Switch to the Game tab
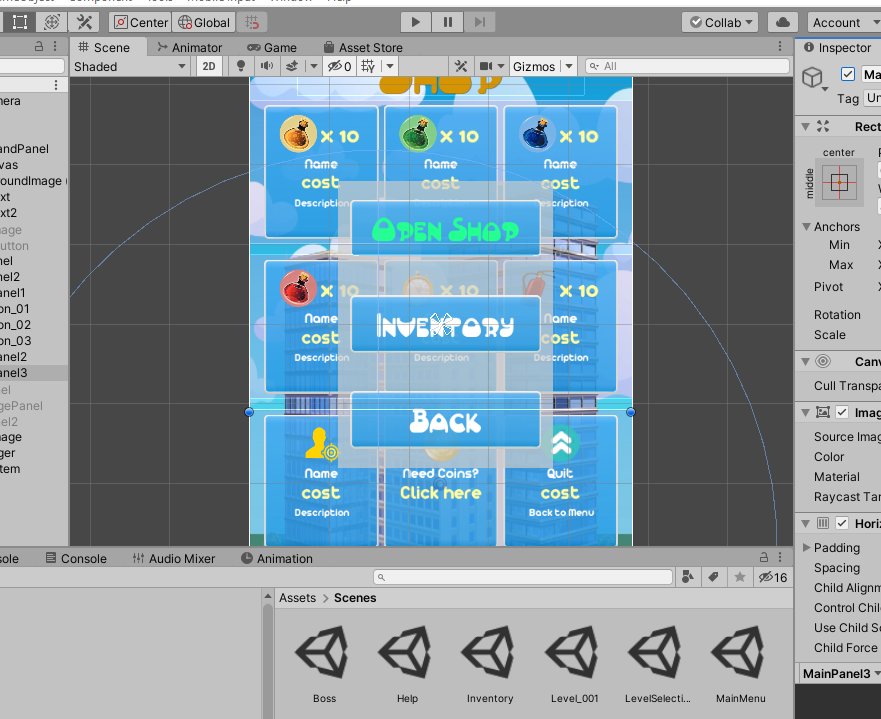Image resolution: width=881 pixels, height=719 pixels. tap(272, 47)
